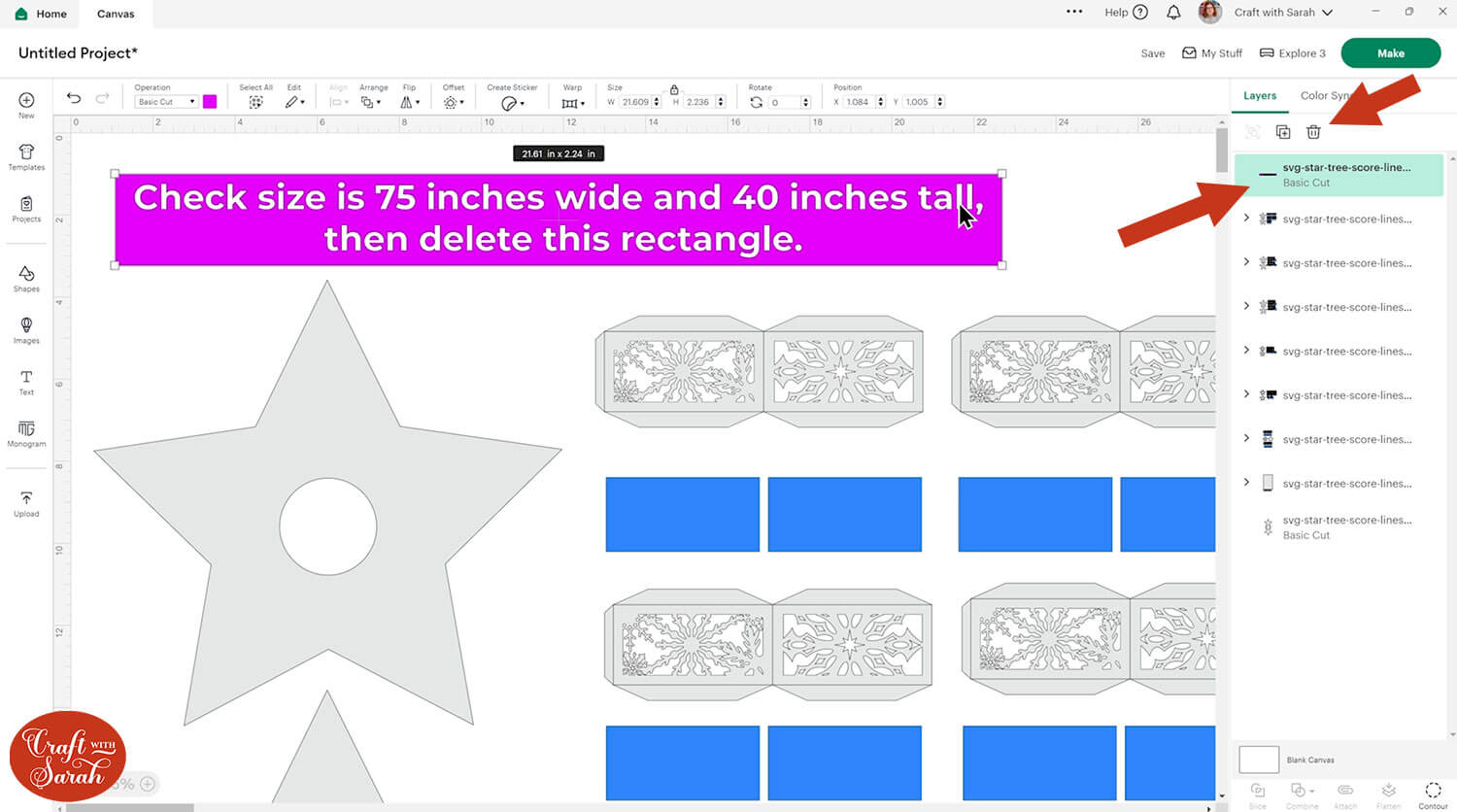
Task: Click Save
Action: [x=1153, y=53]
